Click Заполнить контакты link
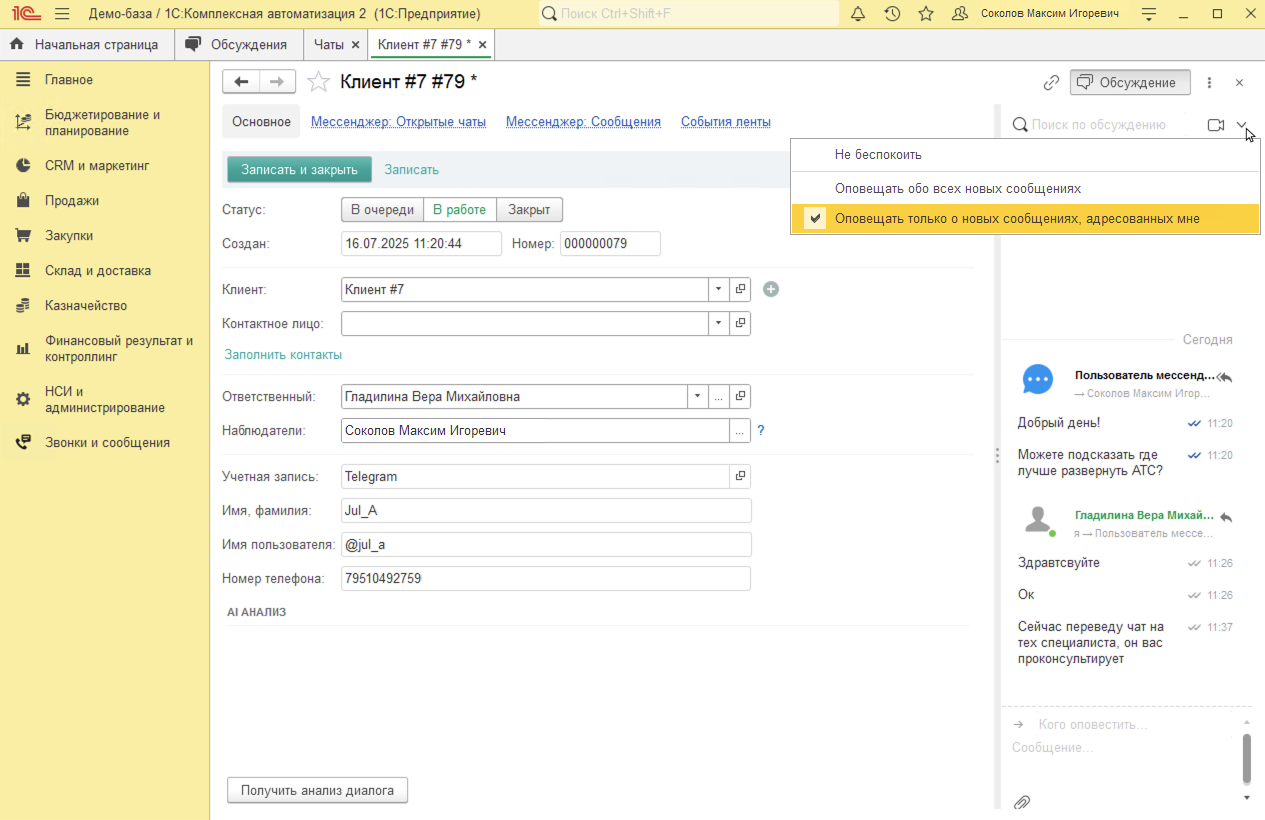The height and width of the screenshot is (820, 1265). click(x=283, y=355)
